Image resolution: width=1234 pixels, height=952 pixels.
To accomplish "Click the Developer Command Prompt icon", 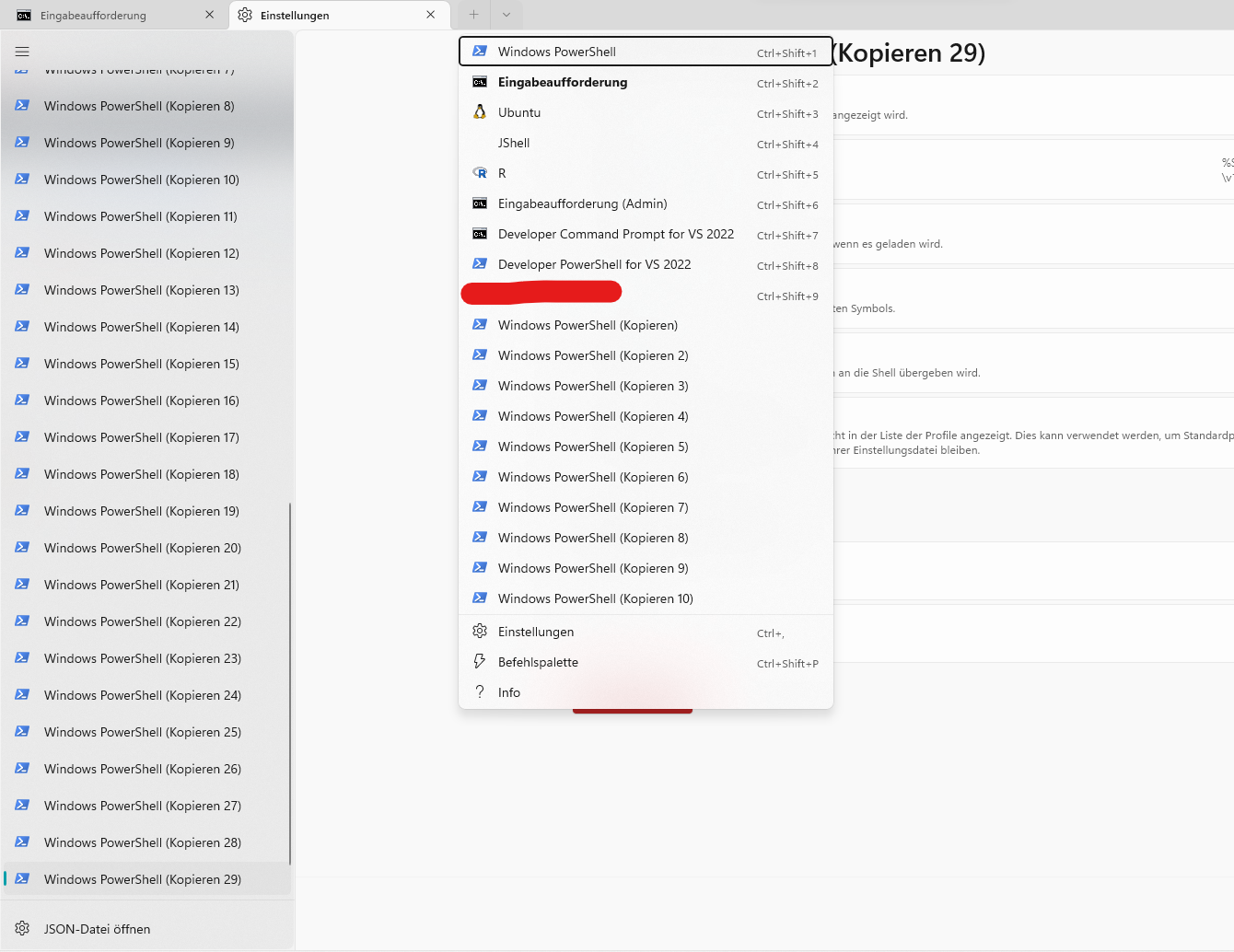I will (480, 234).
